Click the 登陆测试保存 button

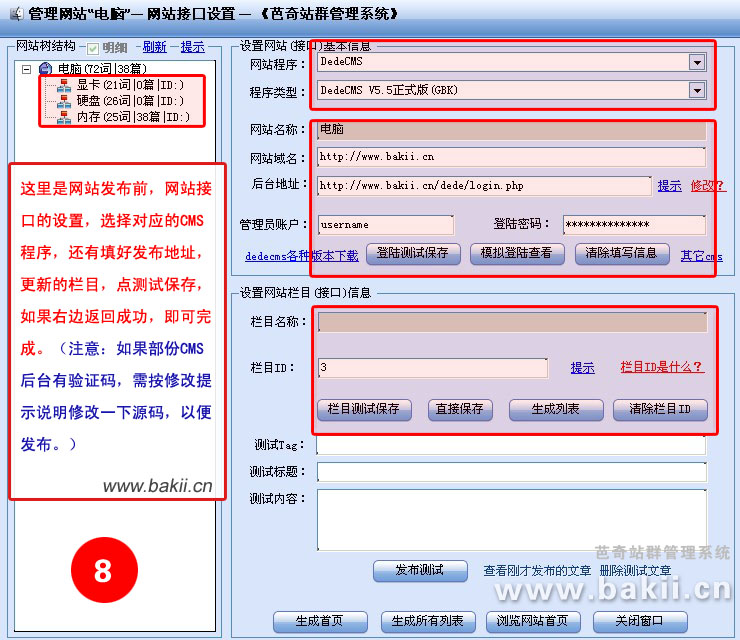(413, 254)
